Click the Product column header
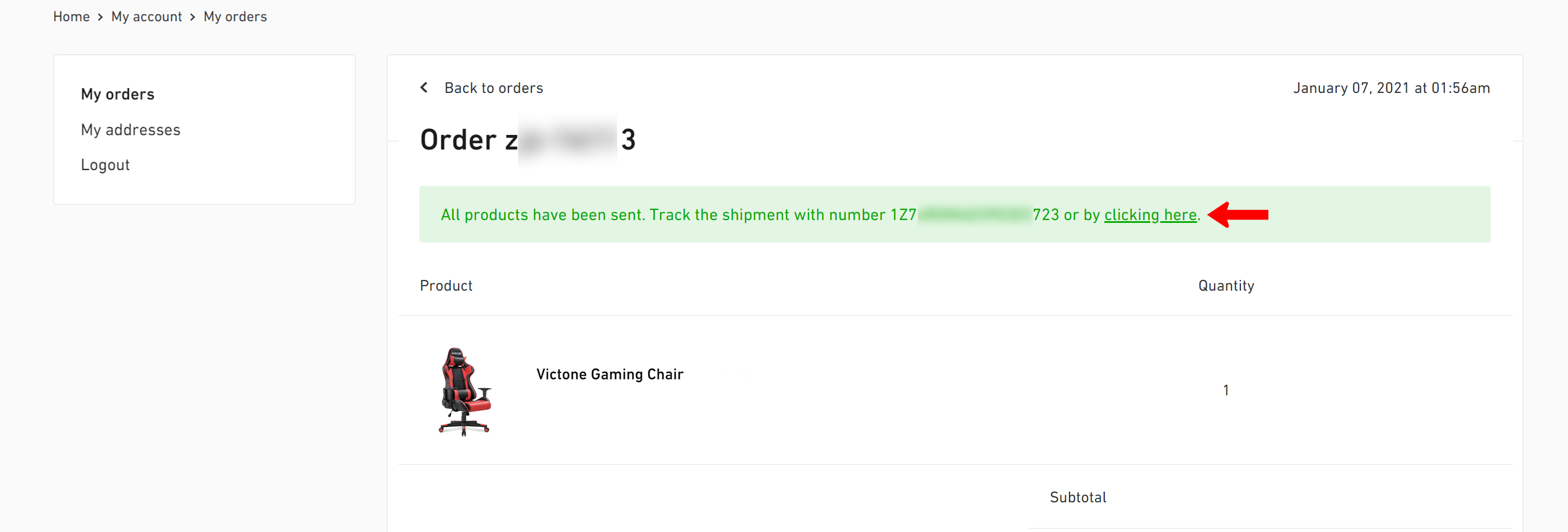This screenshot has height=532, width=1568. [446, 286]
